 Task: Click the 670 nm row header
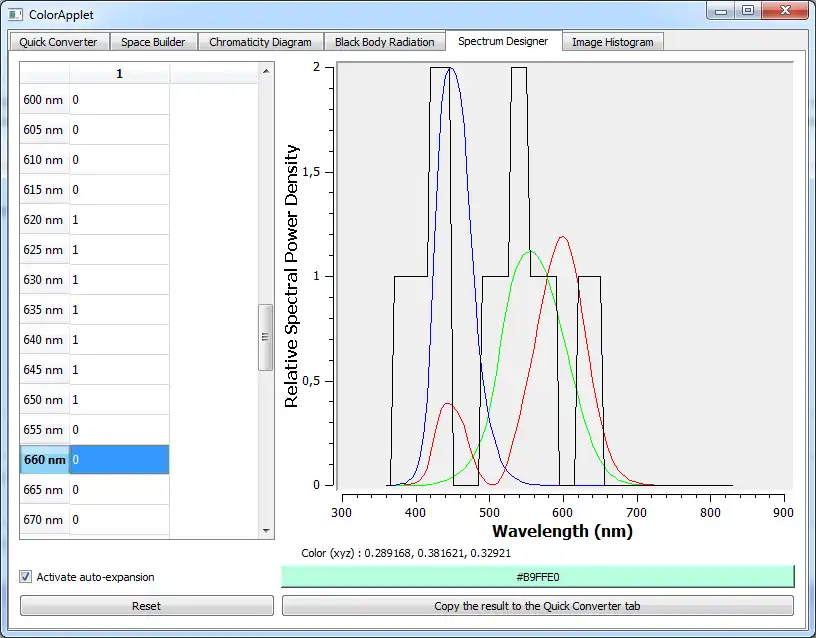44,520
